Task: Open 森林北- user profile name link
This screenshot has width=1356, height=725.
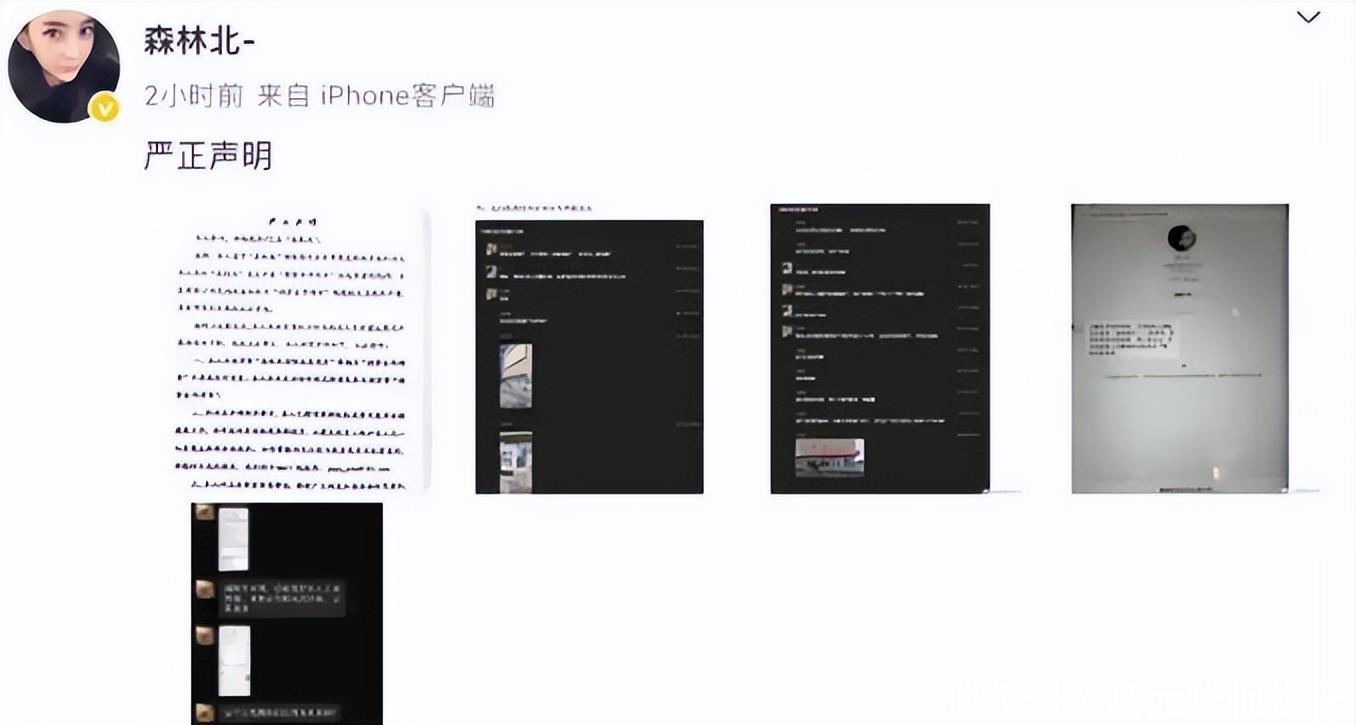Action: point(201,41)
